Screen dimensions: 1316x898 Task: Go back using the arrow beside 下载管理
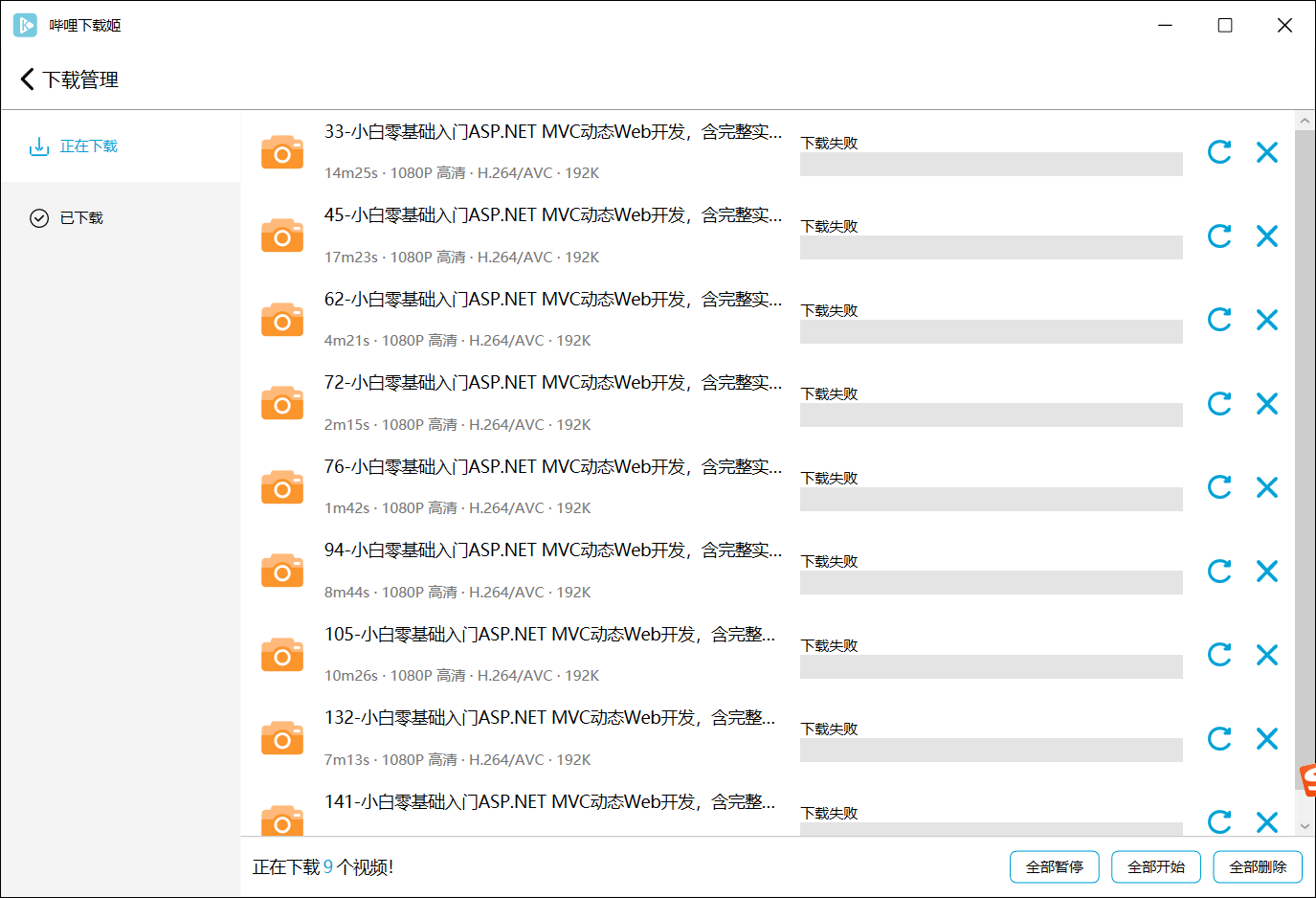[x=27, y=79]
